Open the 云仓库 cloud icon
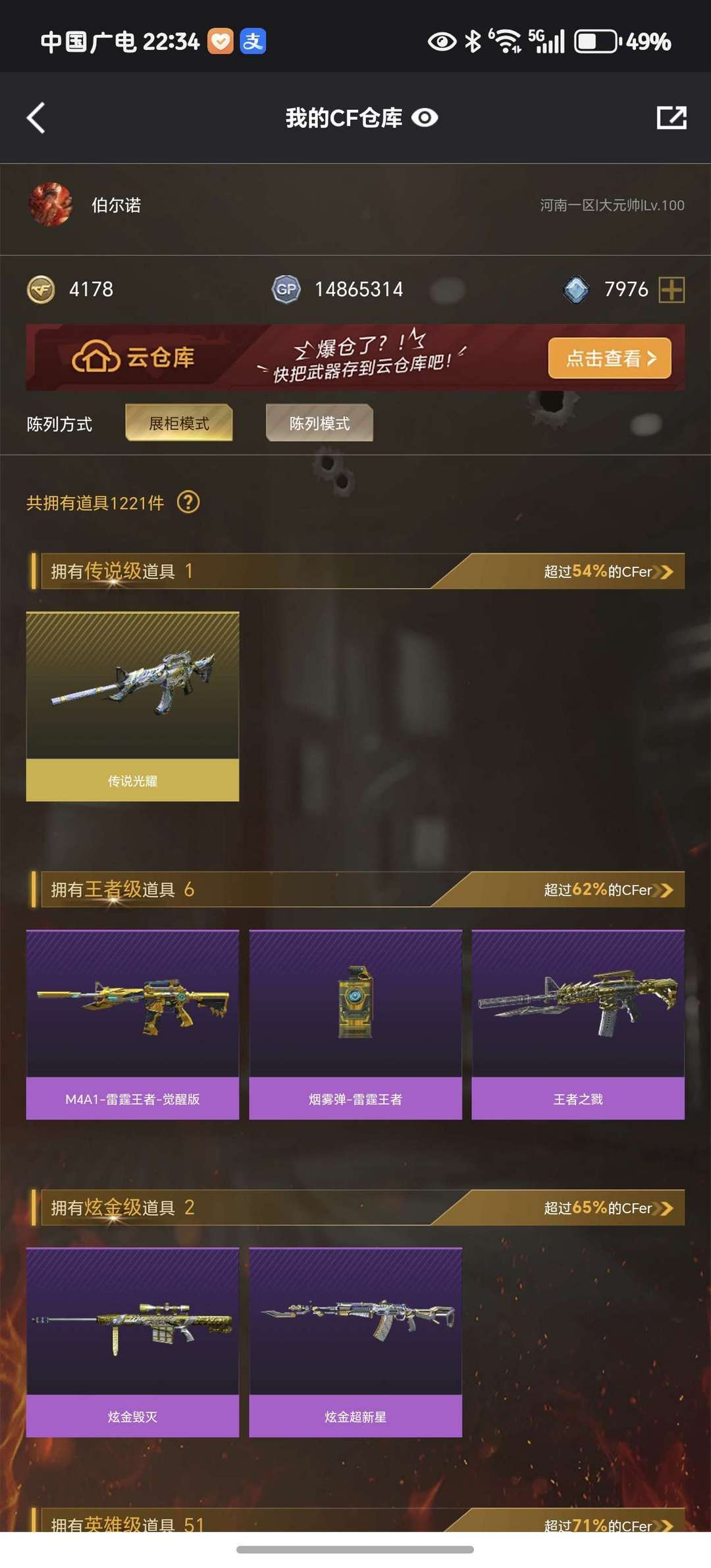Viewport: 711px width, 1568px height. tap(95, 357)
